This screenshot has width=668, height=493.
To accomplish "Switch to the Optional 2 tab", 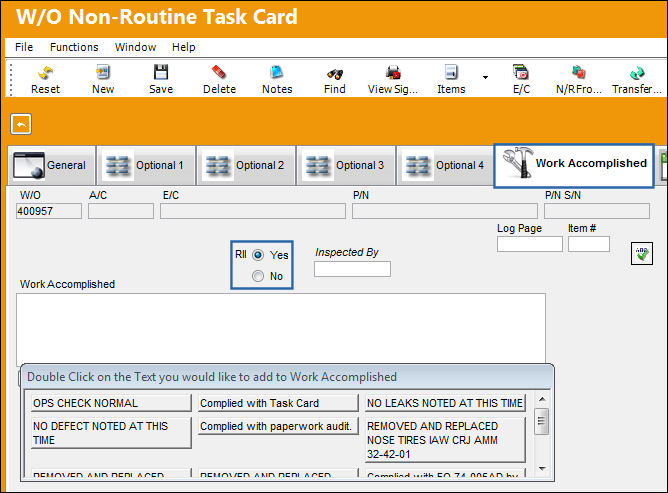I will [x=246, y=165].
